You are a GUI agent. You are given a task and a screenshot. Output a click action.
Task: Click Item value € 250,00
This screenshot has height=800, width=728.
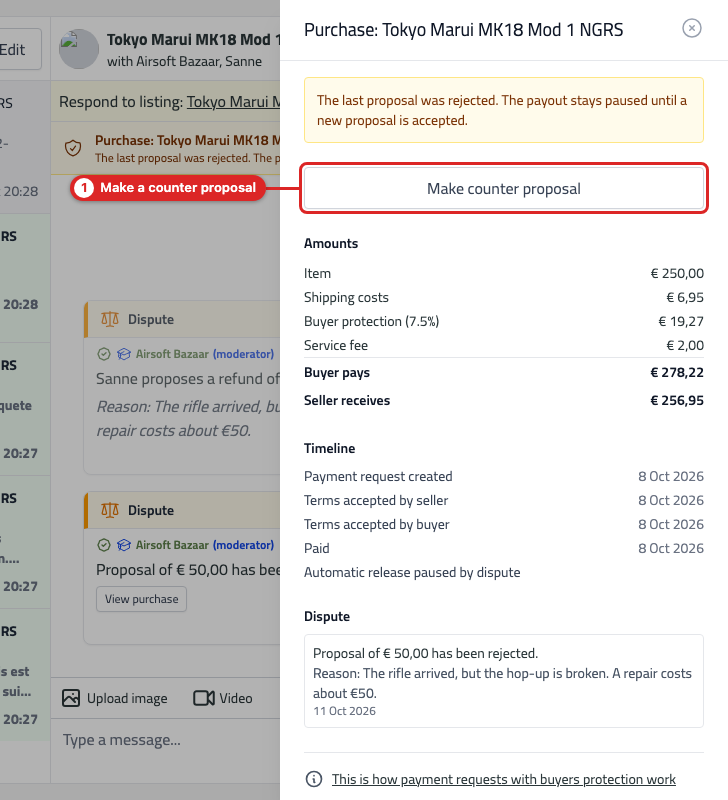677,273
